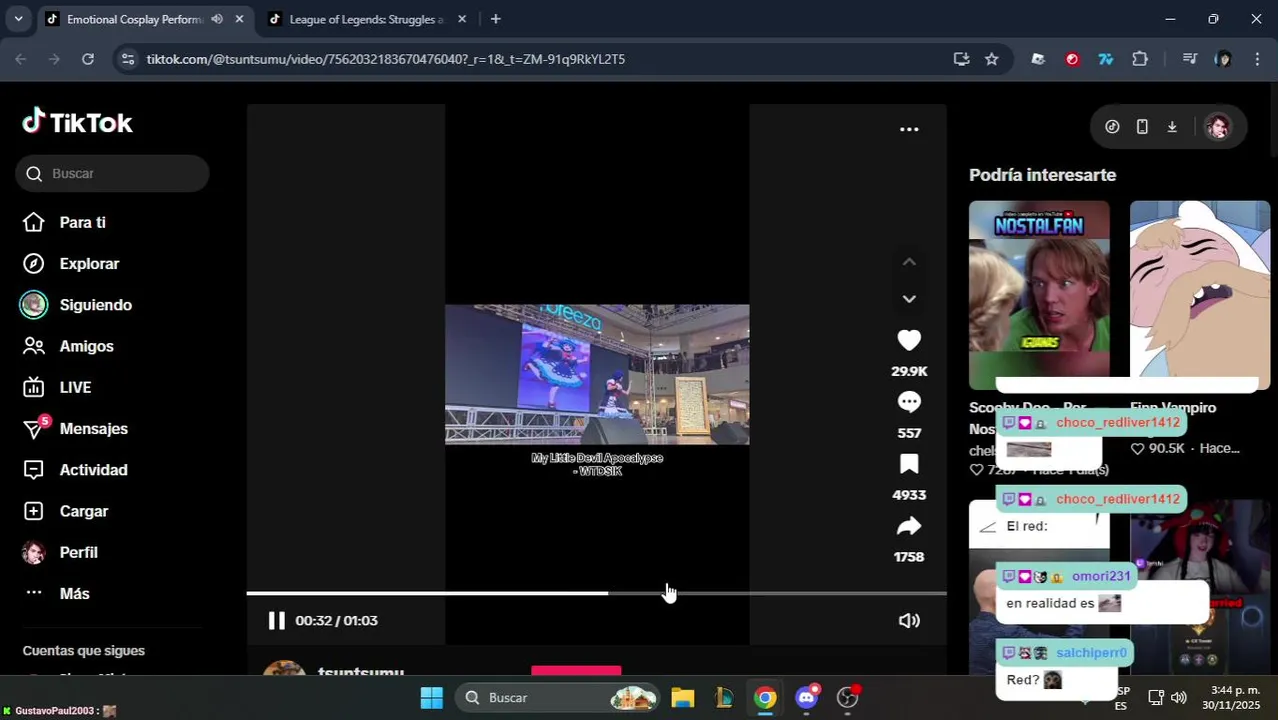Open Mensajes inbox
Image resolution: width=1278 pixels, height=720 pixels.
tap(94, 428)
